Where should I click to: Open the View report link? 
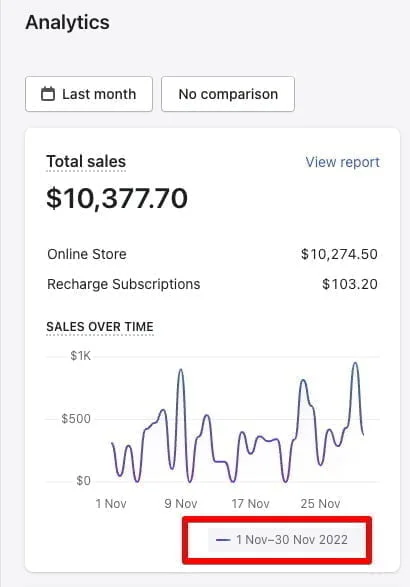pos(342,162)
